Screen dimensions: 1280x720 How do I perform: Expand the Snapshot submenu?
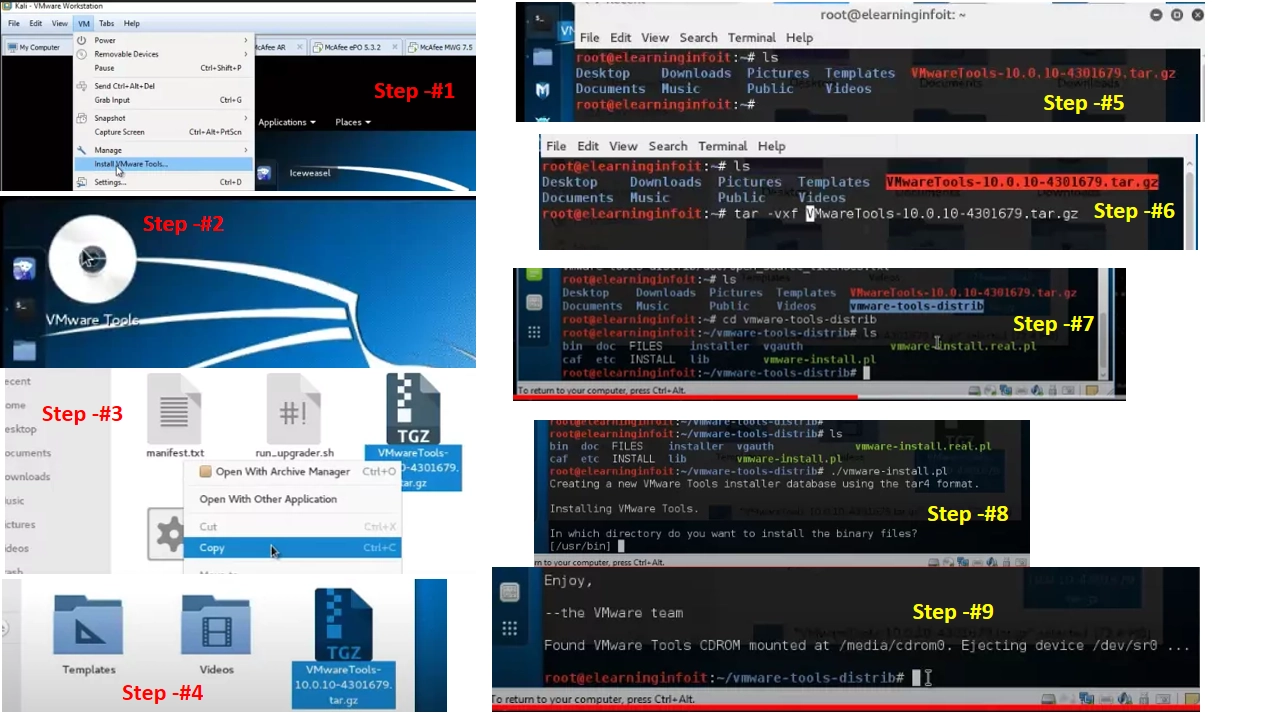coord(165,118)
